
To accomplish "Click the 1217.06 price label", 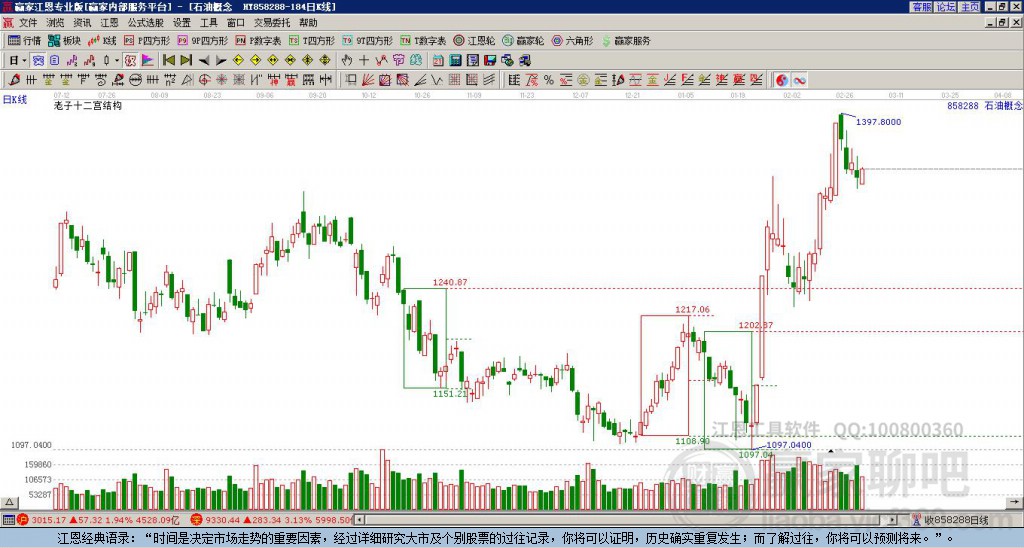I will click(x=692, y=310).
